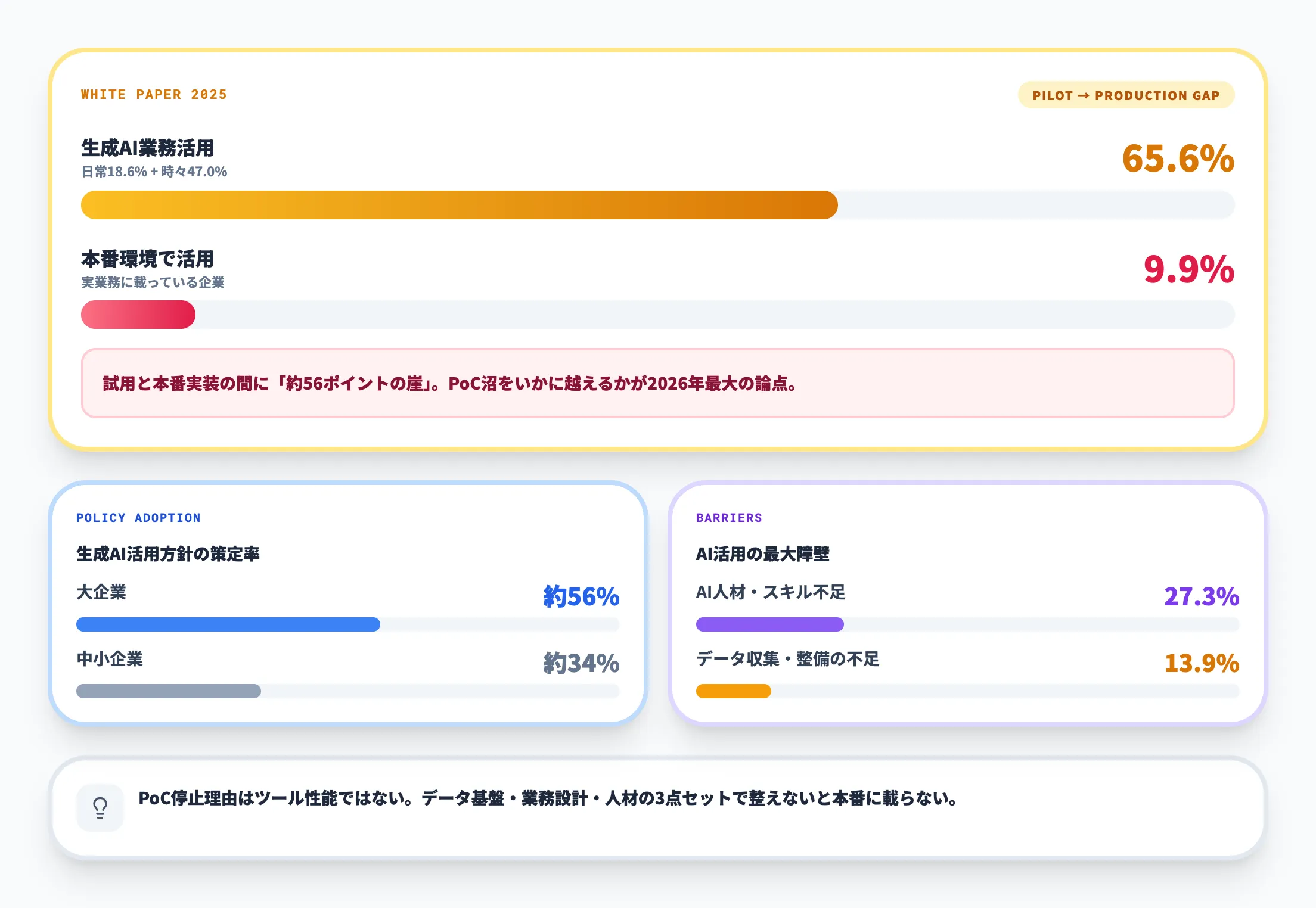The image size is (1316, 908).
Task: Click the 9.9% statistic value
Action: tap(1187, 268)
